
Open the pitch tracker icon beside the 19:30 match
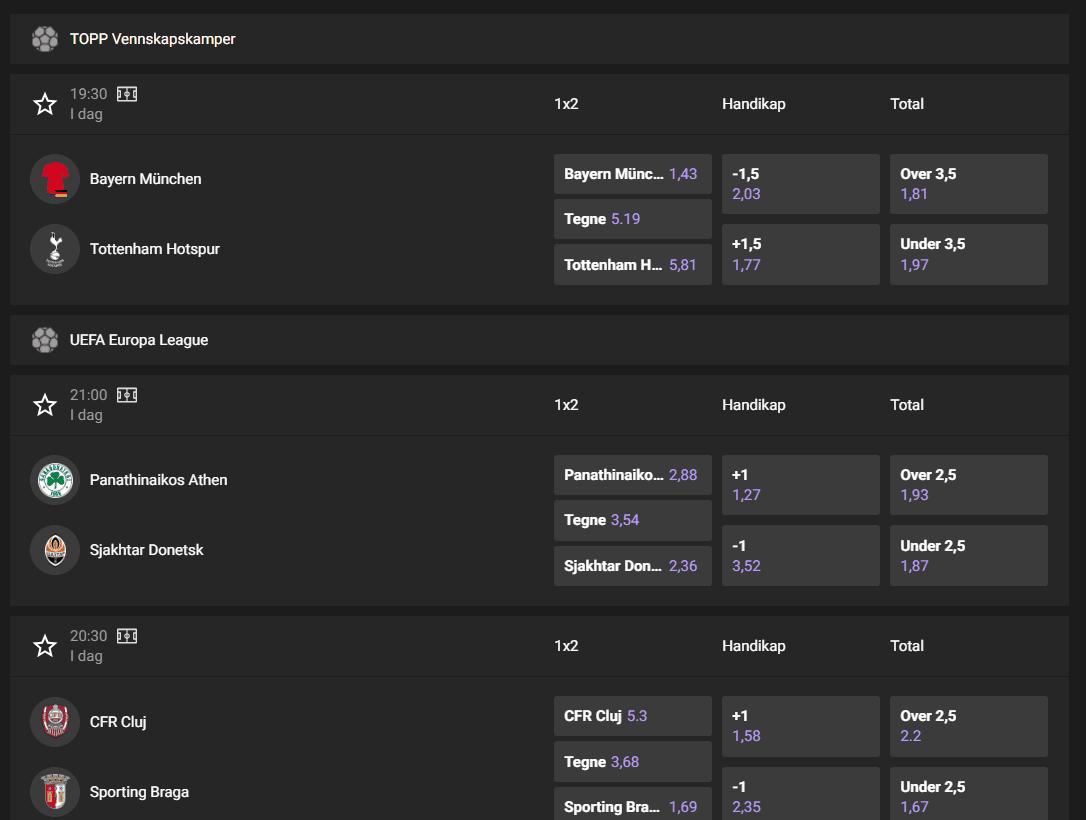pyautogui.click(x=126, y=93)
